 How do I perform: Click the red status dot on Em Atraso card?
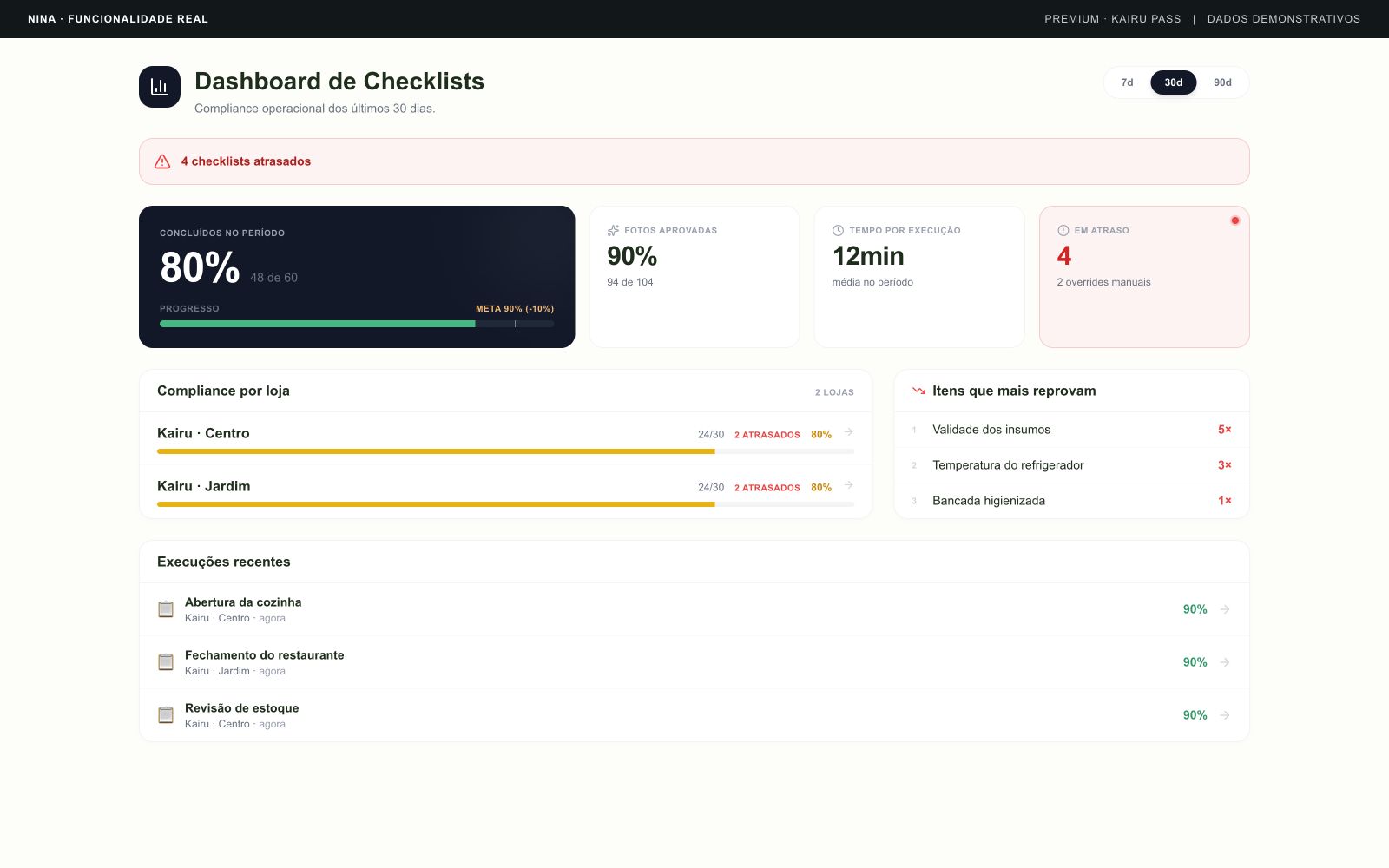click(x=1234, y=220)
